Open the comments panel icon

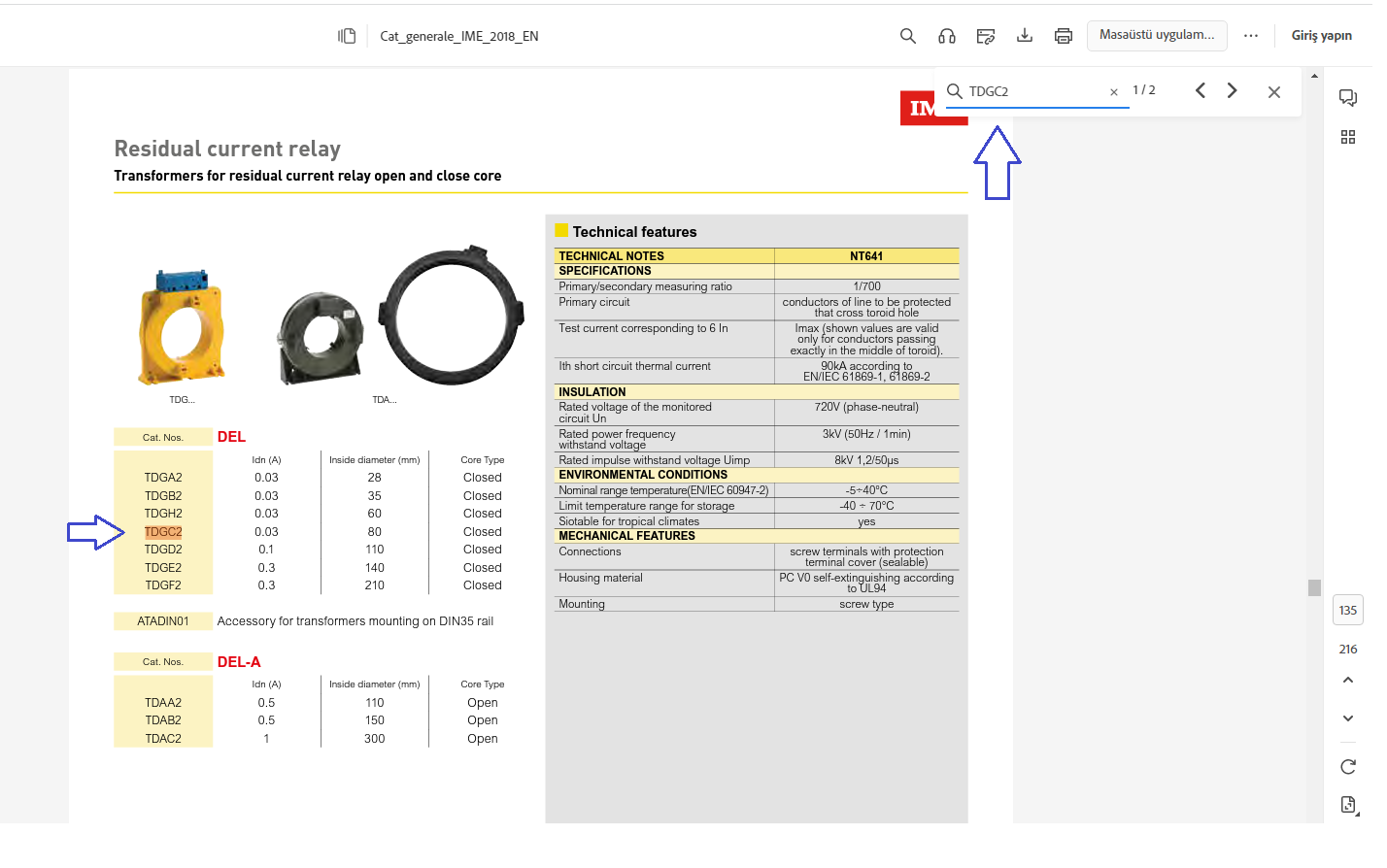point(1348,97)
